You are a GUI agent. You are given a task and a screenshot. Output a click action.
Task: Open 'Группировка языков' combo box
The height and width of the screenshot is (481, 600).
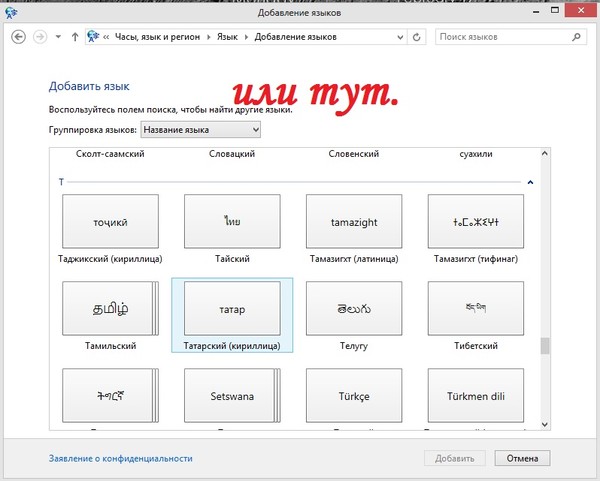(x=201, y=130)
